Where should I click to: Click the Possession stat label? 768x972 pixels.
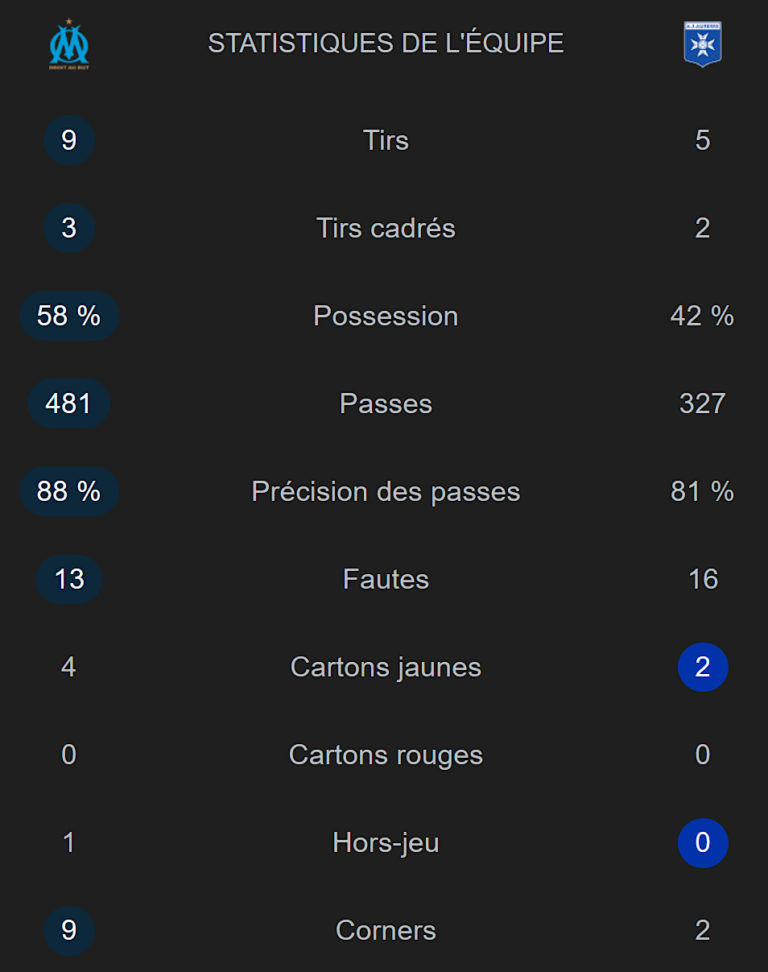[385, 316]
